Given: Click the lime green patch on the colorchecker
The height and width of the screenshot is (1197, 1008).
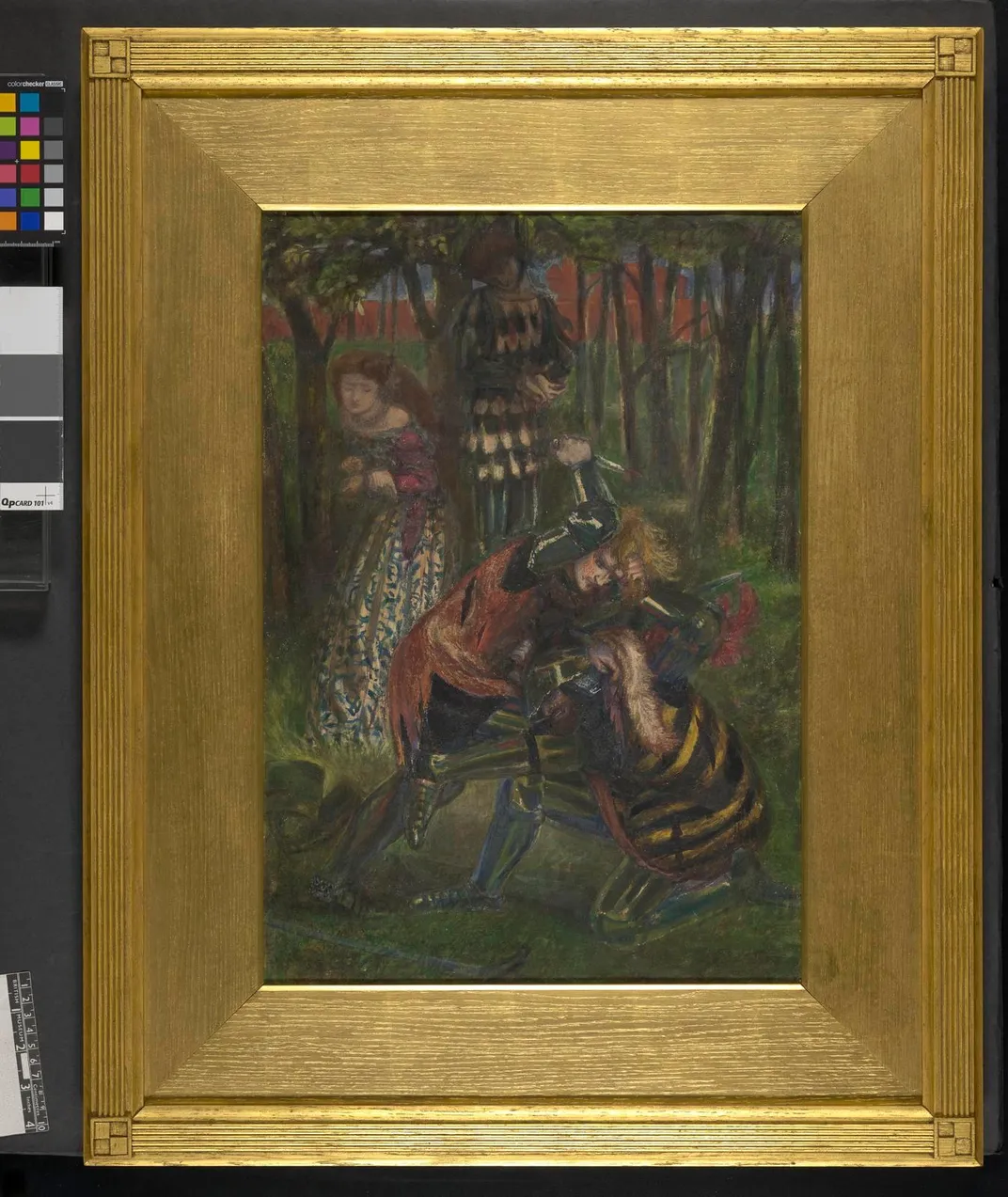Looking at the screenshot, I should tap(8, 126).
